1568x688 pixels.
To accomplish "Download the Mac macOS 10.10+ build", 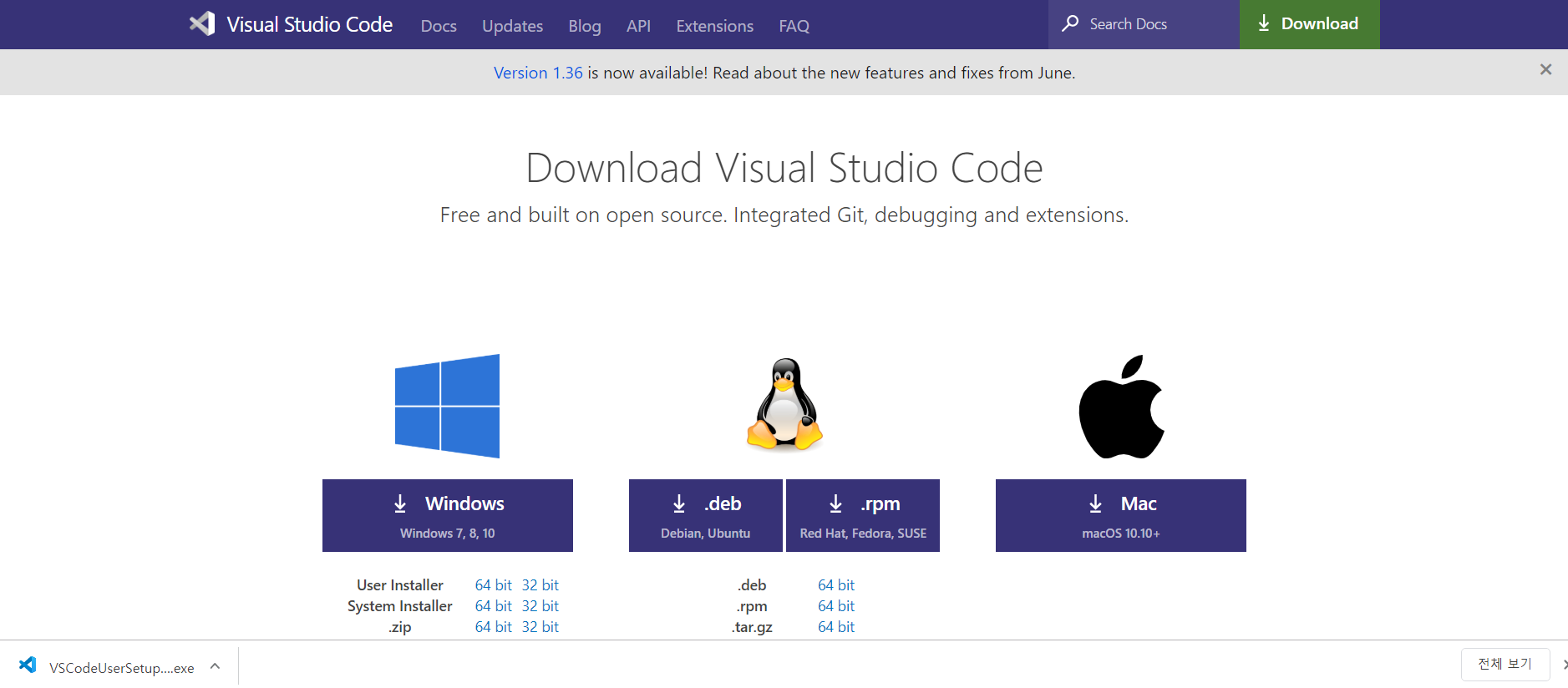I will point(1121,515).
